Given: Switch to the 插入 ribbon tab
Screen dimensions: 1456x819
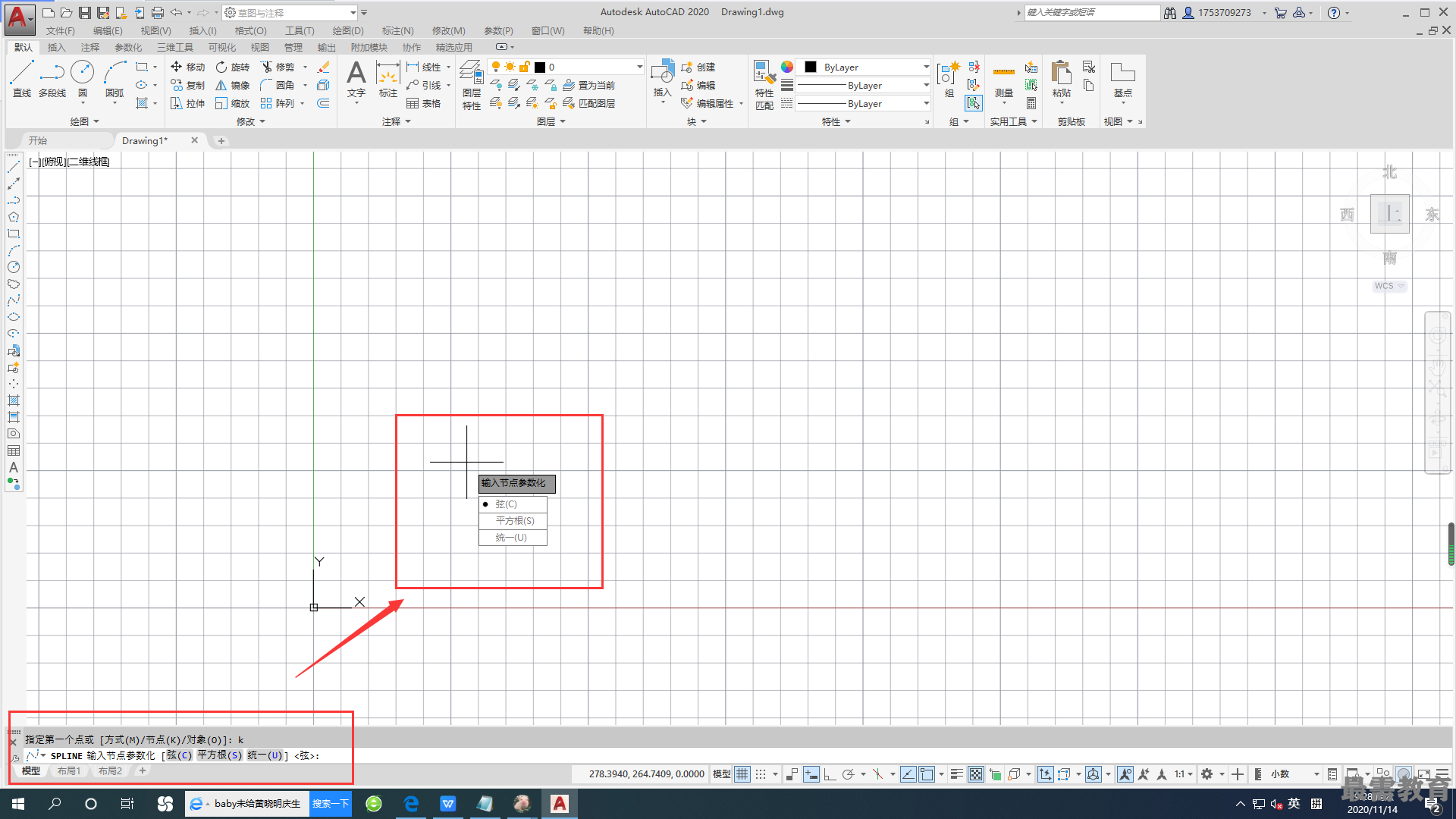Looking at the screenshot, I should pos(57,47).
